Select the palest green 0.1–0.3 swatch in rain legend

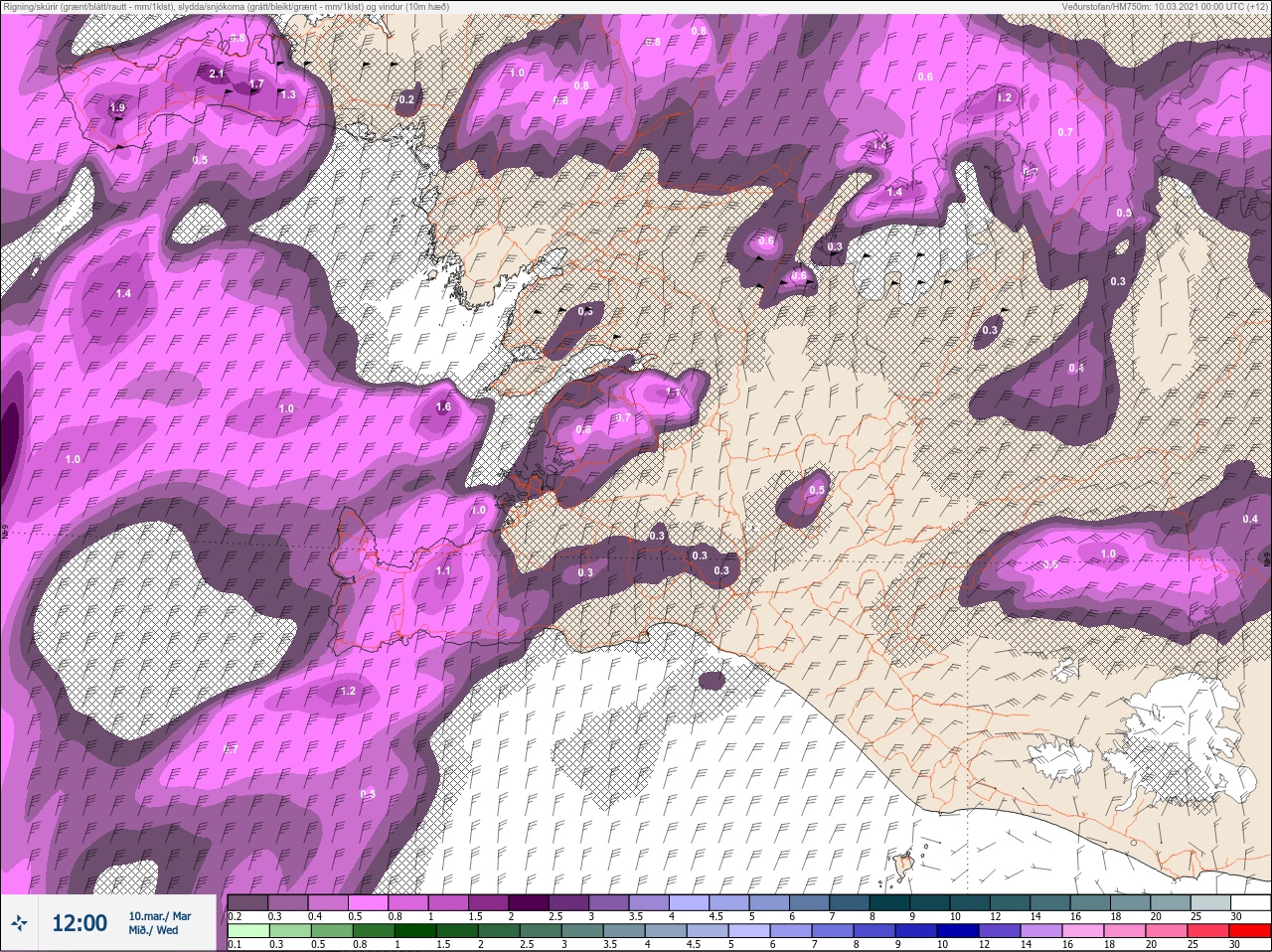(248, 932)
